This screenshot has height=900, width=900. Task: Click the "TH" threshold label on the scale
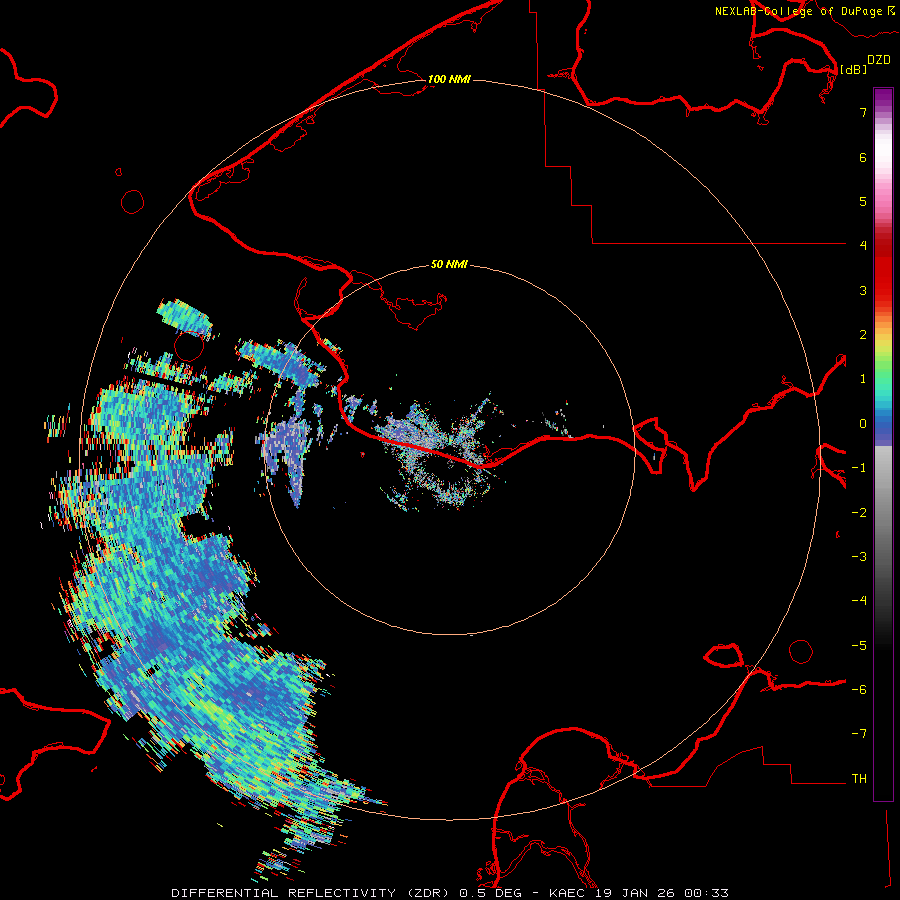click(x=859, y=779)
